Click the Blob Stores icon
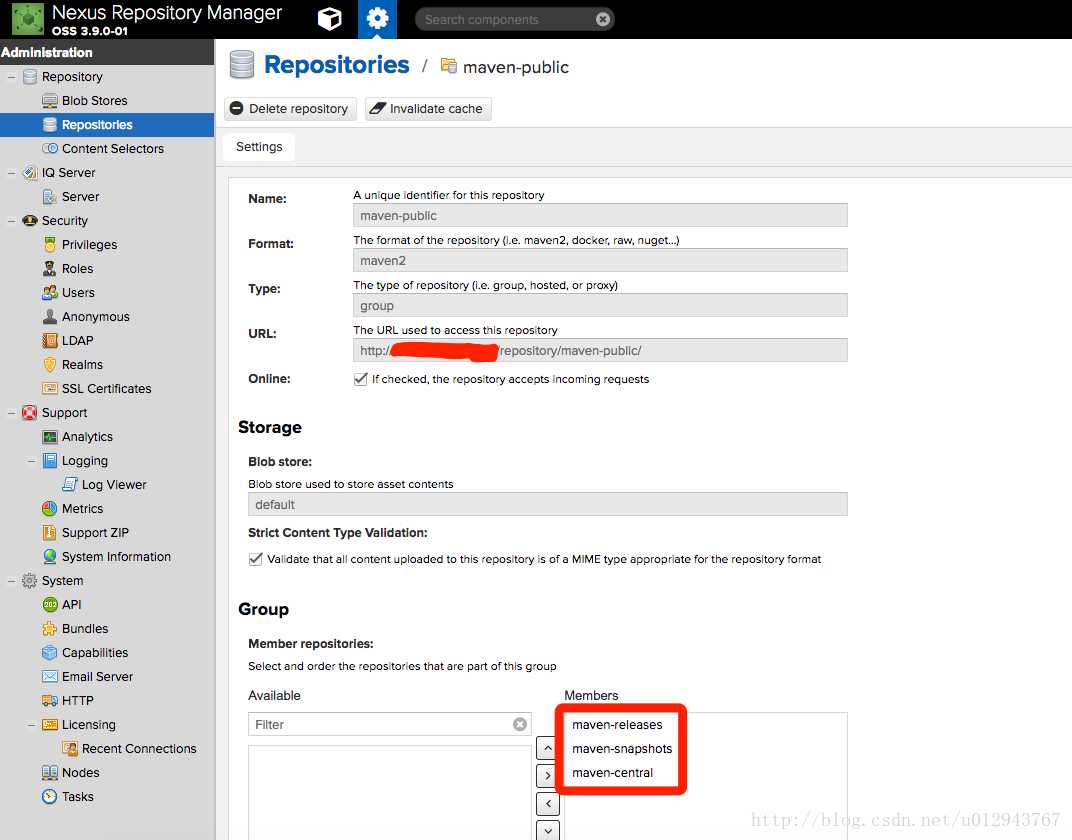 pos(49,101)
